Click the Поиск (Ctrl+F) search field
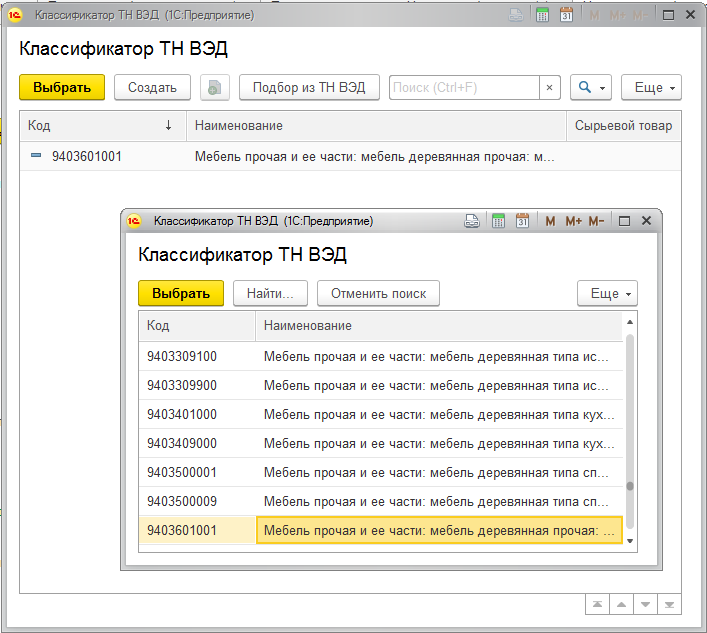This screenshot has width=707, height=633. (463, 88)
